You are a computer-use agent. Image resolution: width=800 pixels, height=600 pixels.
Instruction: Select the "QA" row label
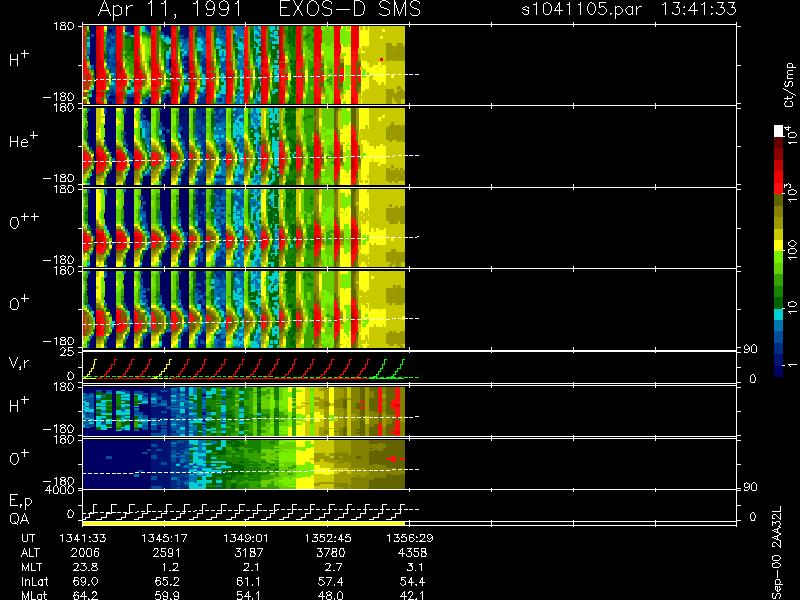coord(19,519)
